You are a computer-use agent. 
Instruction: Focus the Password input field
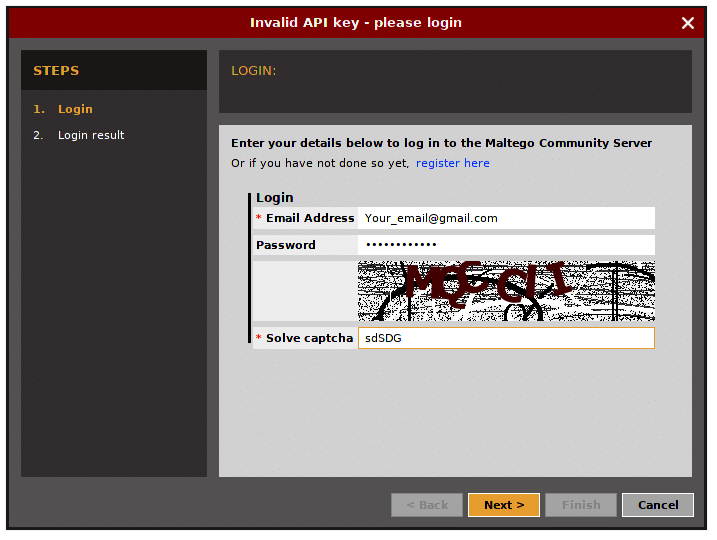point(506,245)
